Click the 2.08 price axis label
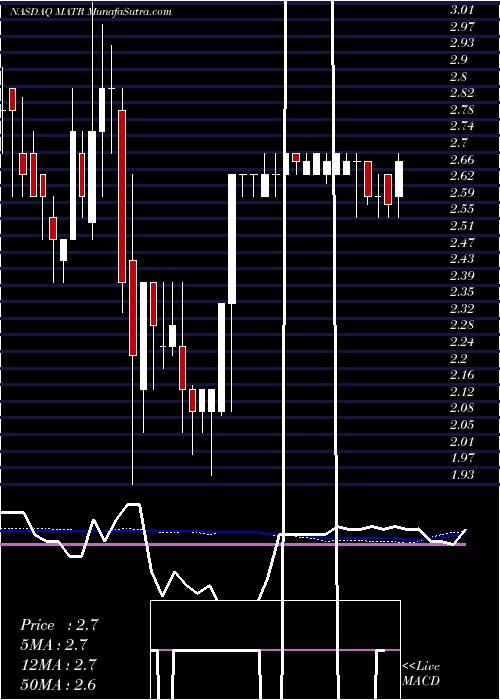 coord(462,408)
